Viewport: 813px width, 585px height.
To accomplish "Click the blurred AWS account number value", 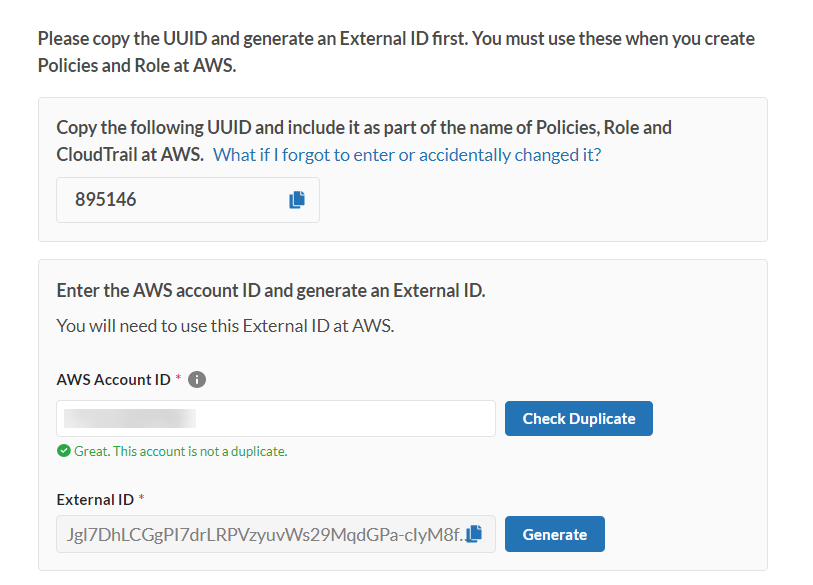I will pyautogui.click(x=130, y=418).
